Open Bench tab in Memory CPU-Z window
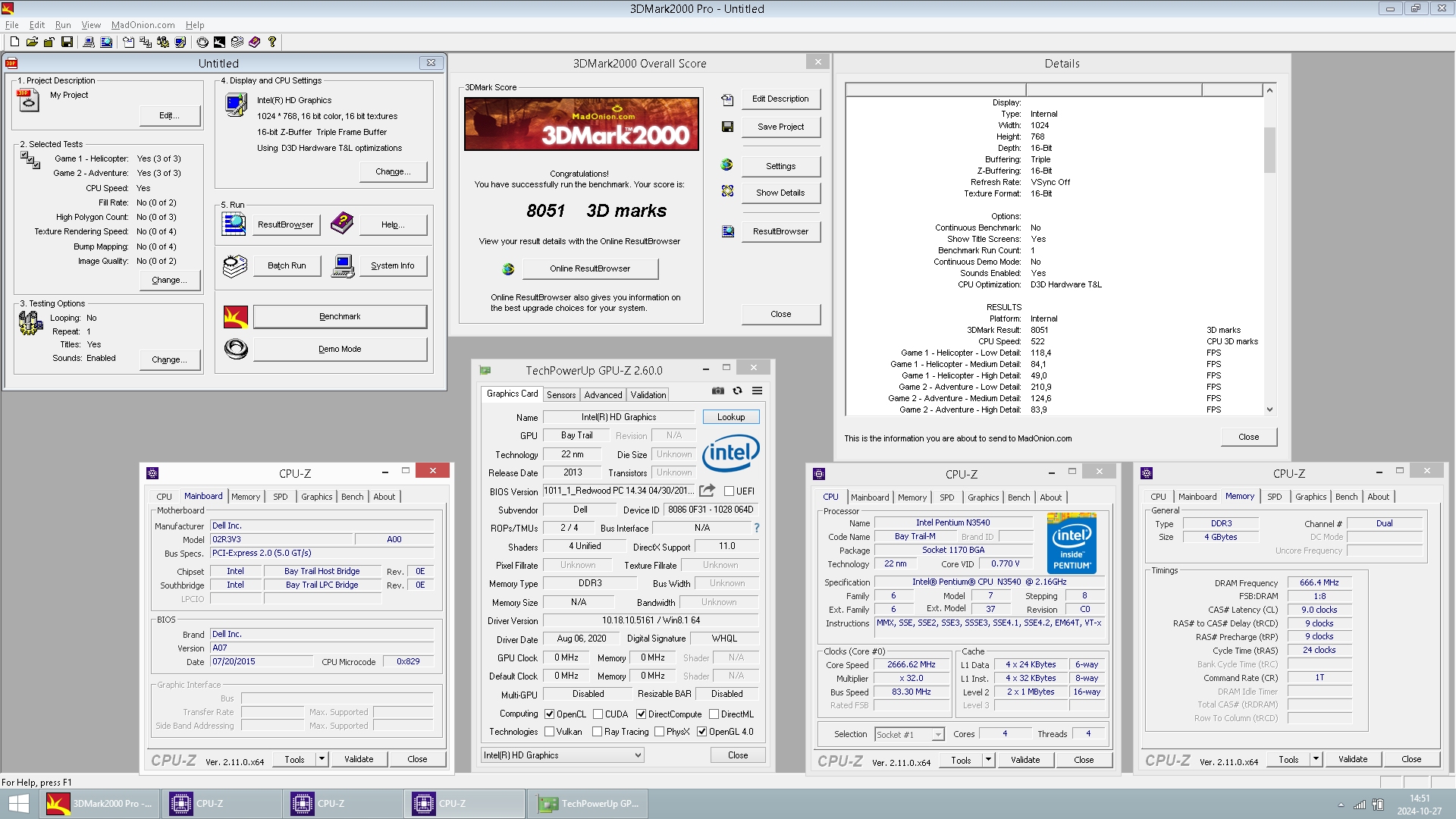This screenshot has height=819, width=1456. coord(1346,497)
